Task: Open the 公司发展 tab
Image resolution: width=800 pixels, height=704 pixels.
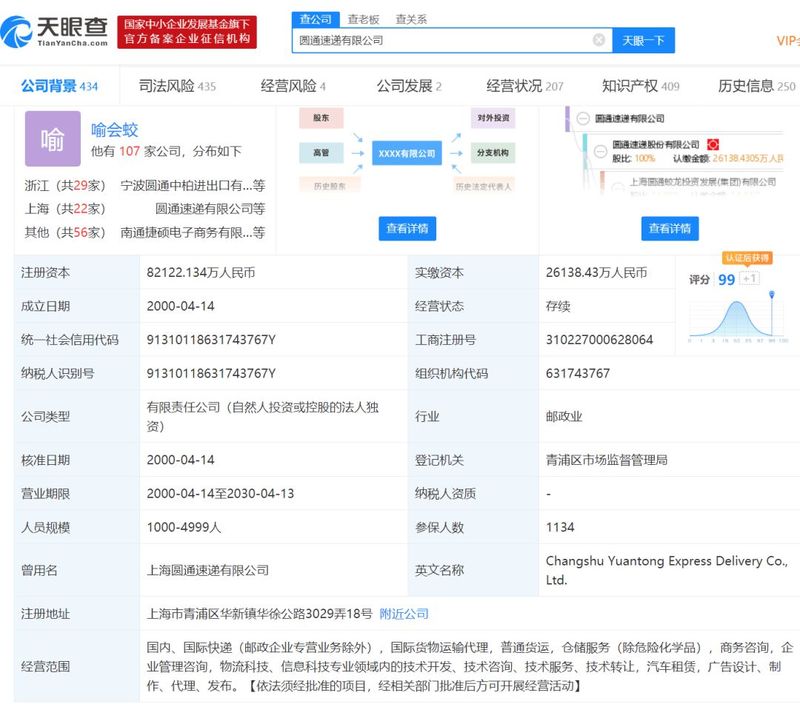Action: [409, 86]
